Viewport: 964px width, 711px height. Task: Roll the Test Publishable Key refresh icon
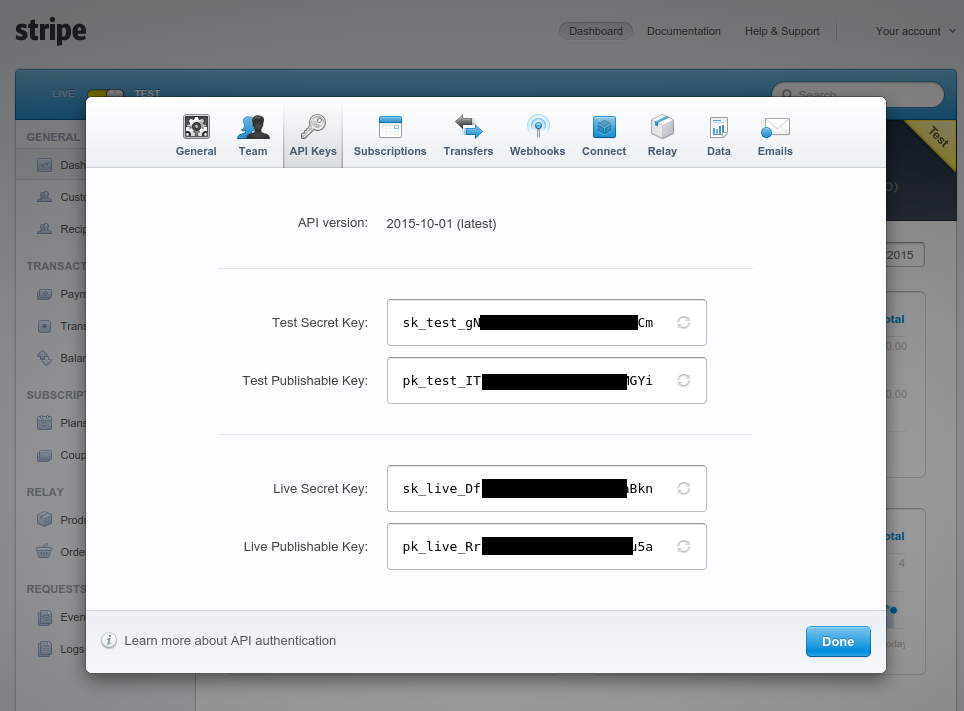tap(684, 380)
